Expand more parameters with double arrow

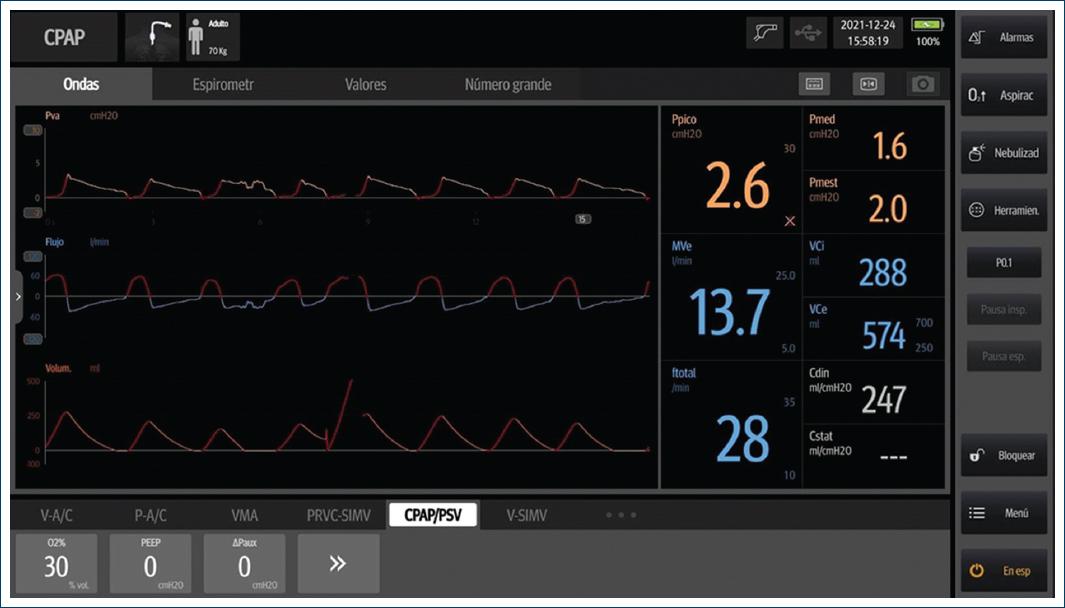click(x=338, y=563)
